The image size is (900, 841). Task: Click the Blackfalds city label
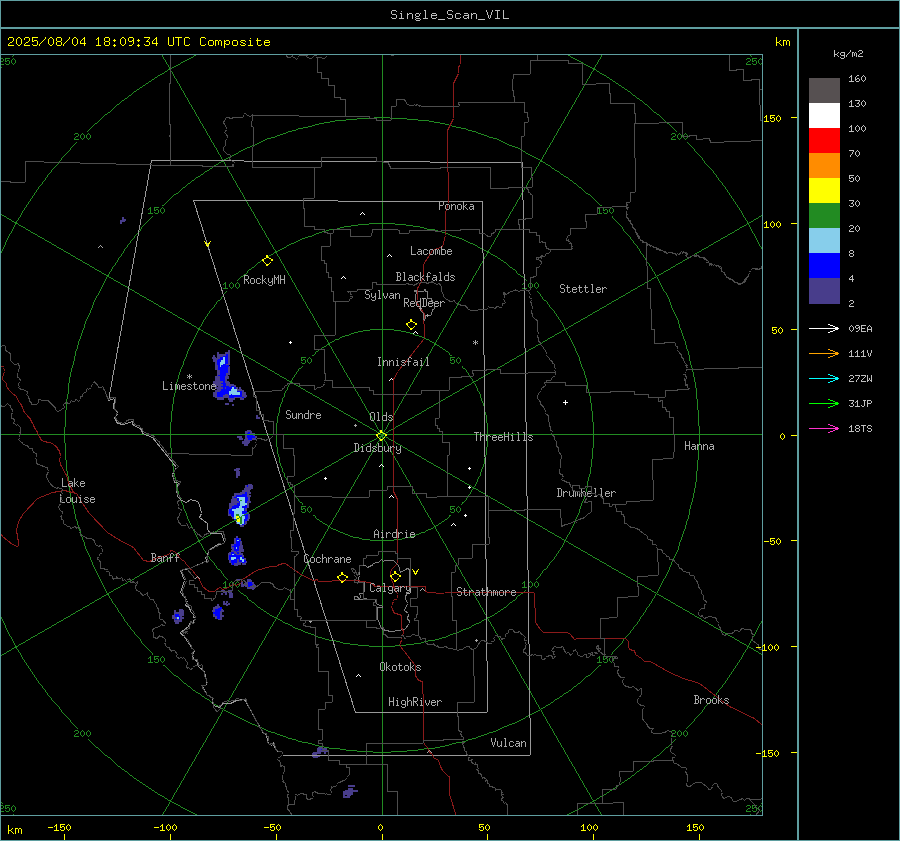click(425, 277)
